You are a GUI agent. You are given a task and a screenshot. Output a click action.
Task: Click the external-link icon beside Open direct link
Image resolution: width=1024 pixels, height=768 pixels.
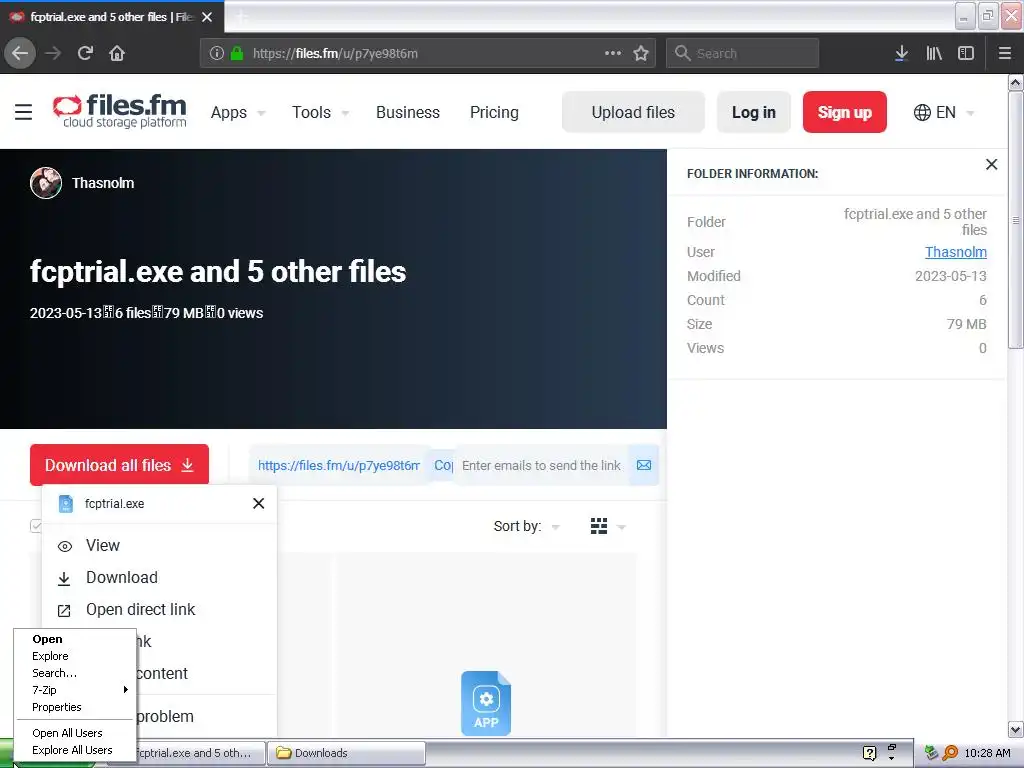tap(64, 611)
